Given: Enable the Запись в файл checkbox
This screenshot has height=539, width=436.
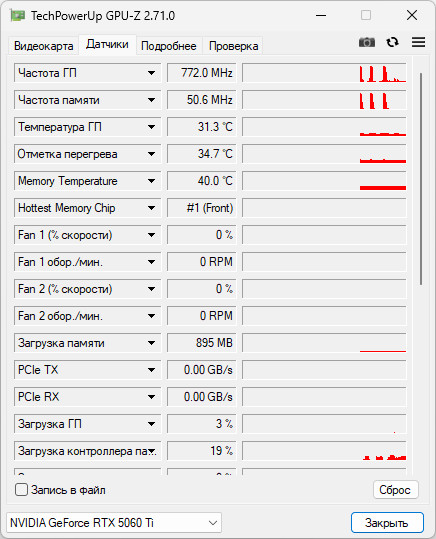Looking at the screenshot, I should [21, 490].
